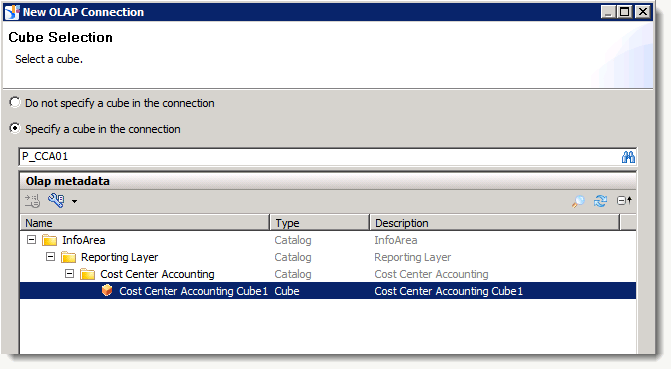Click the magnifier find icon in toolbar
This screenshot has height=369, width=671.
(578, 201)
